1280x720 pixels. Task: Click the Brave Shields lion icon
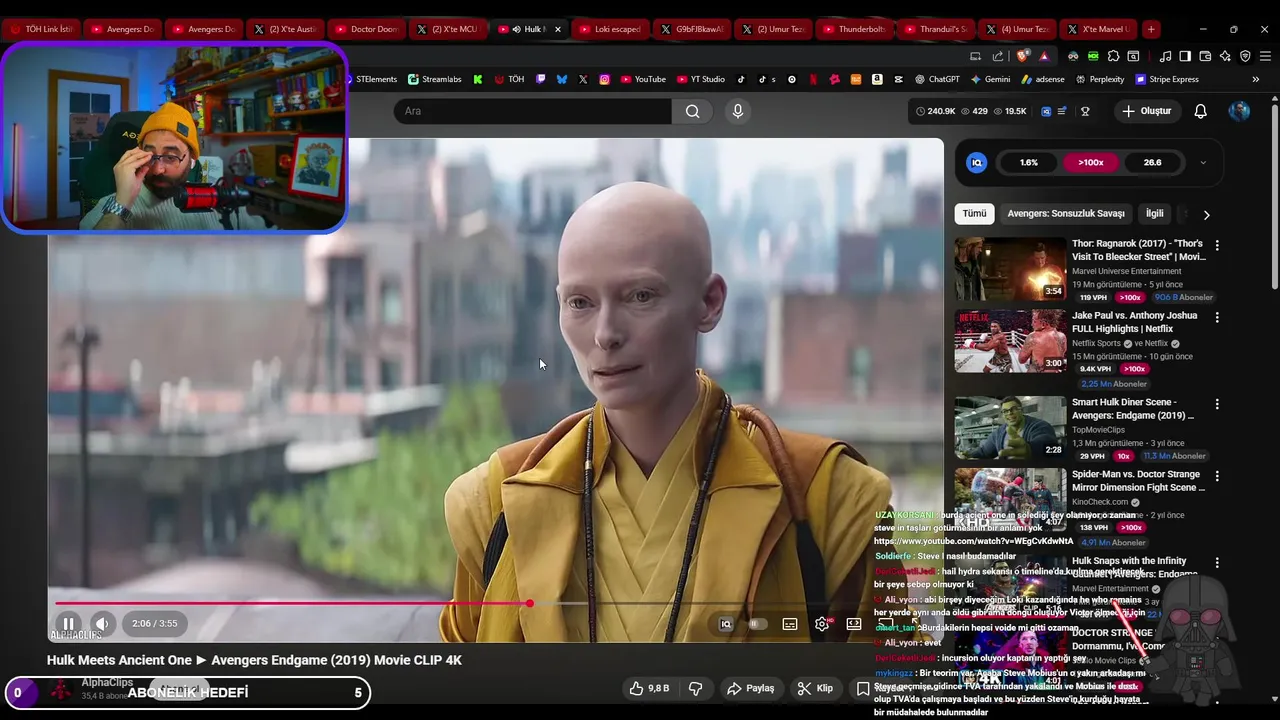point(1022,56)
